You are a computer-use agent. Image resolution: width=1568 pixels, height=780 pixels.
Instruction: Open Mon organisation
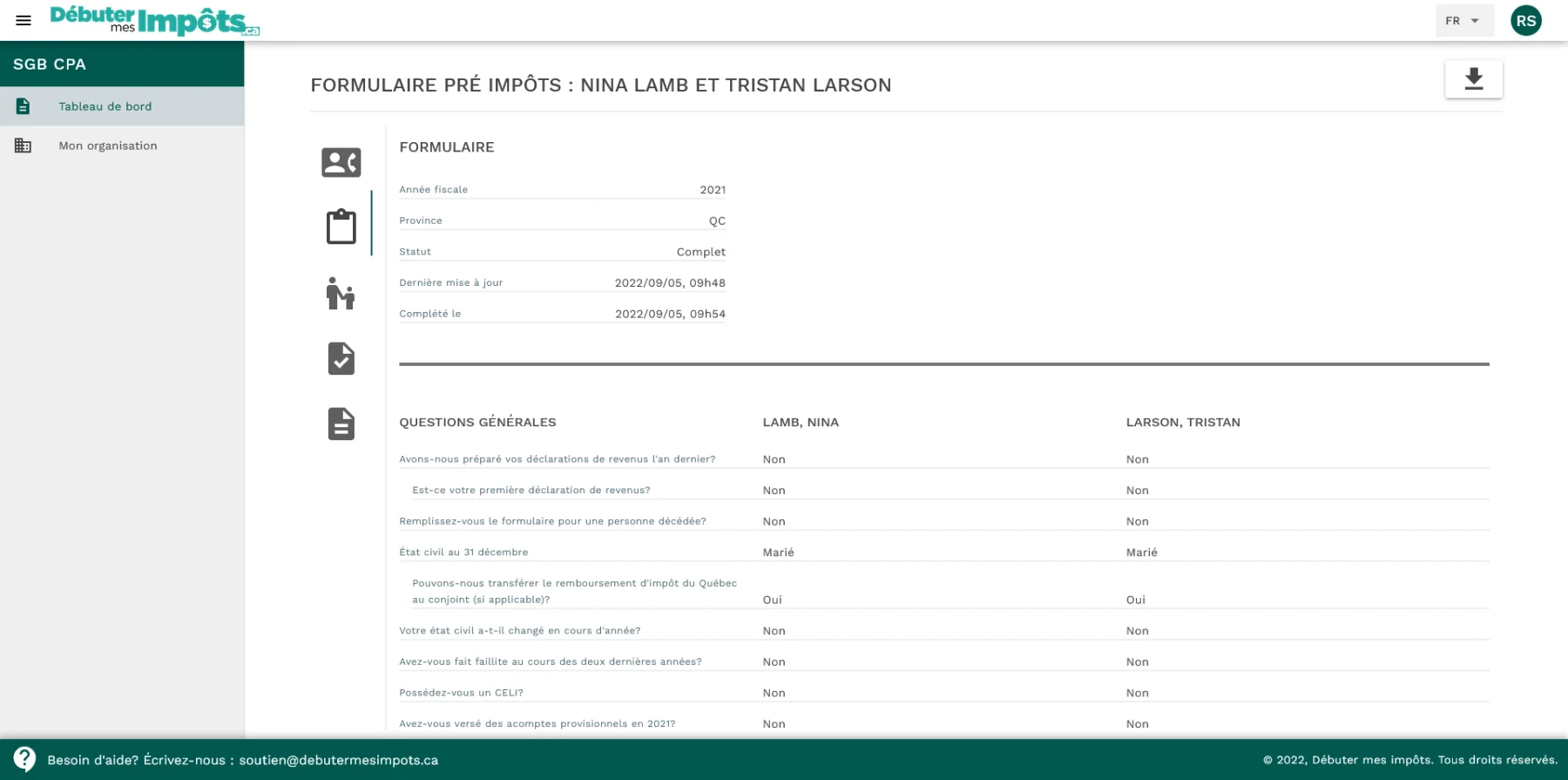coord(122,146)
